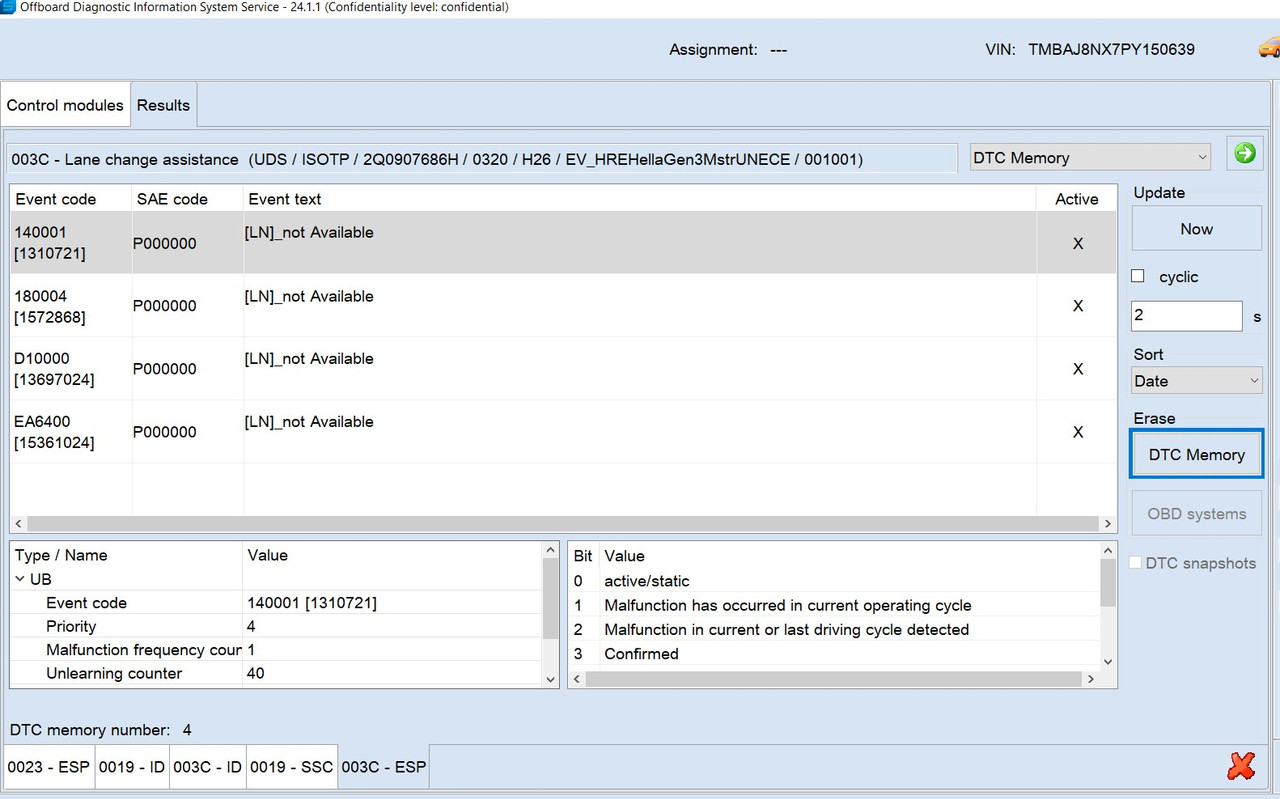This screenshot has width=1280, height=799.
Task: Click the Unlearning counter row
Action: [277, 673]
